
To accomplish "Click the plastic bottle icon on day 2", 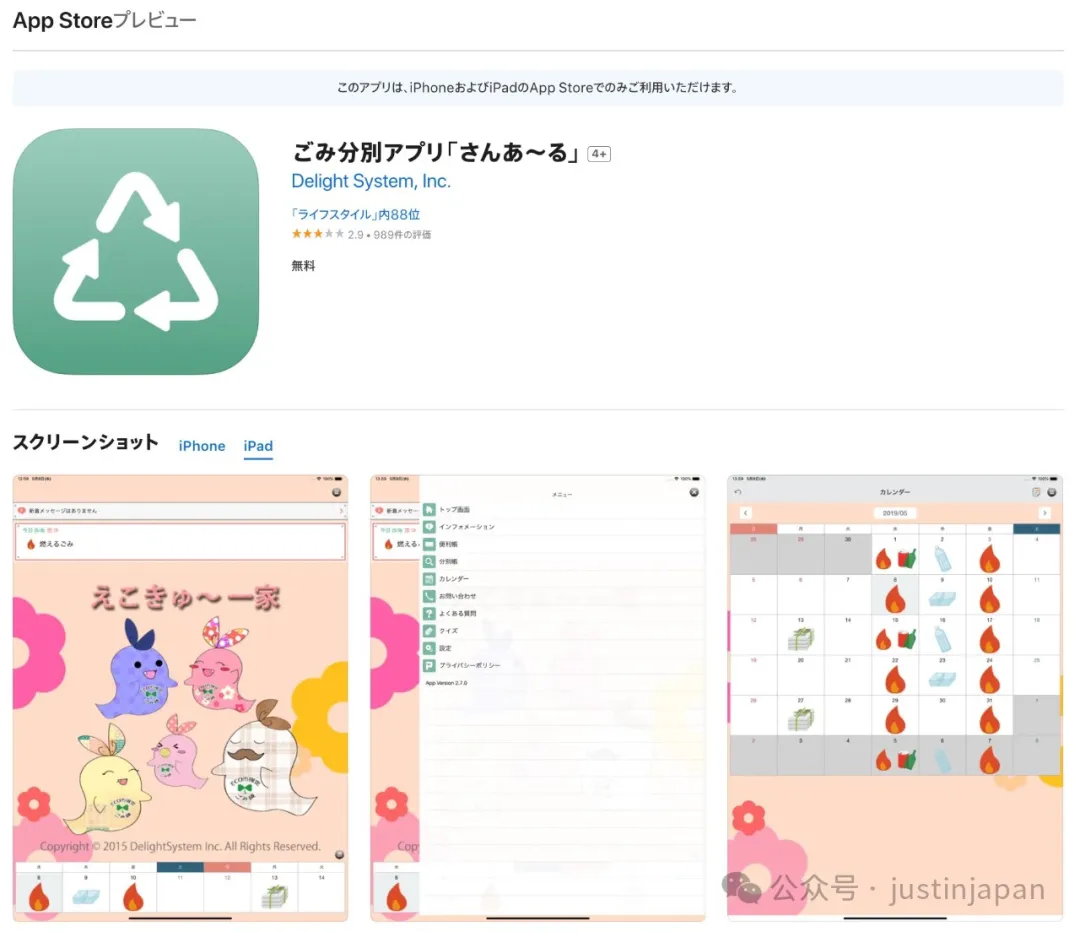I will click(x=942, y=559).
